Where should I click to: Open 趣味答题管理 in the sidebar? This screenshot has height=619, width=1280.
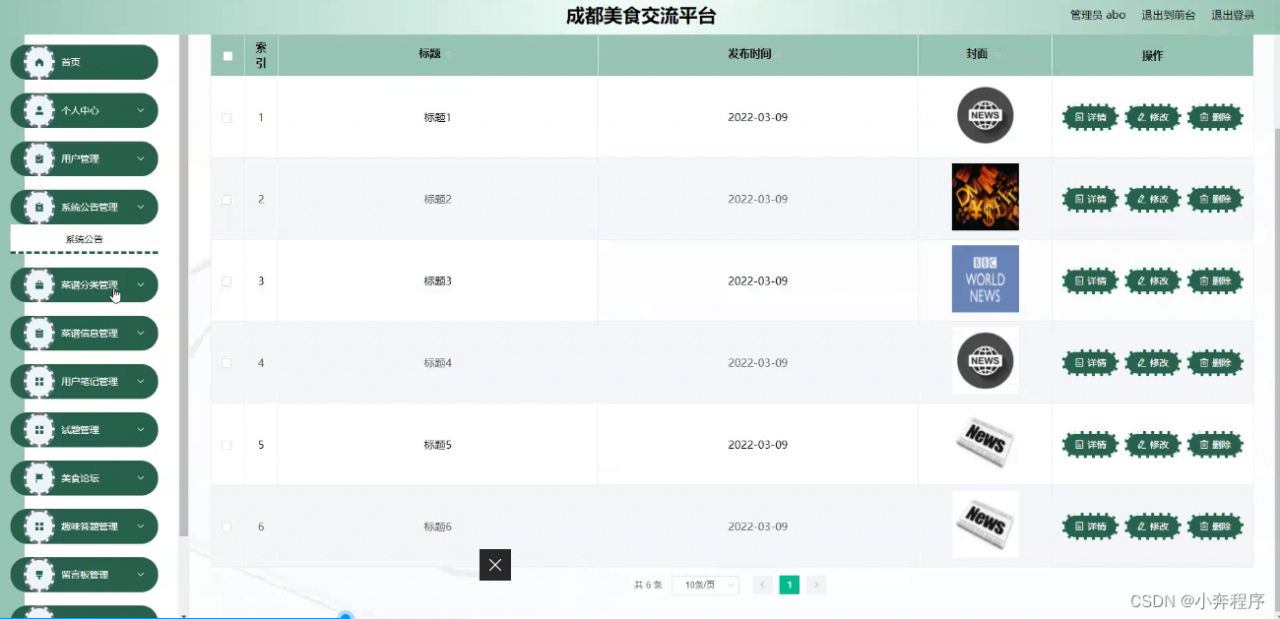84,526
